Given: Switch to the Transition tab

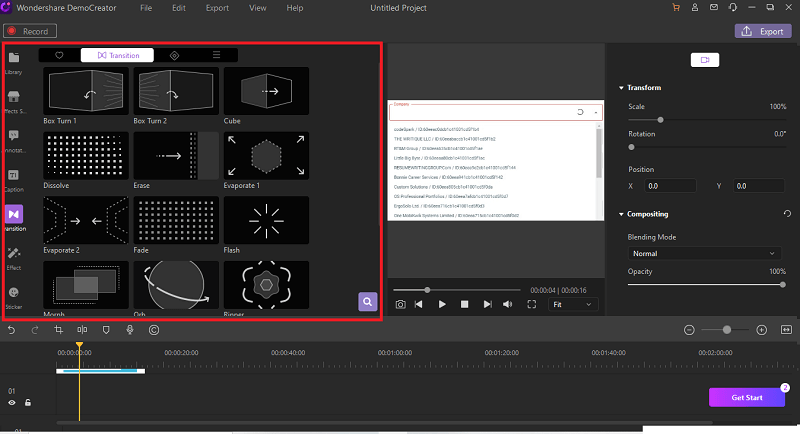Looking at the screenshot, I should 117,55.
